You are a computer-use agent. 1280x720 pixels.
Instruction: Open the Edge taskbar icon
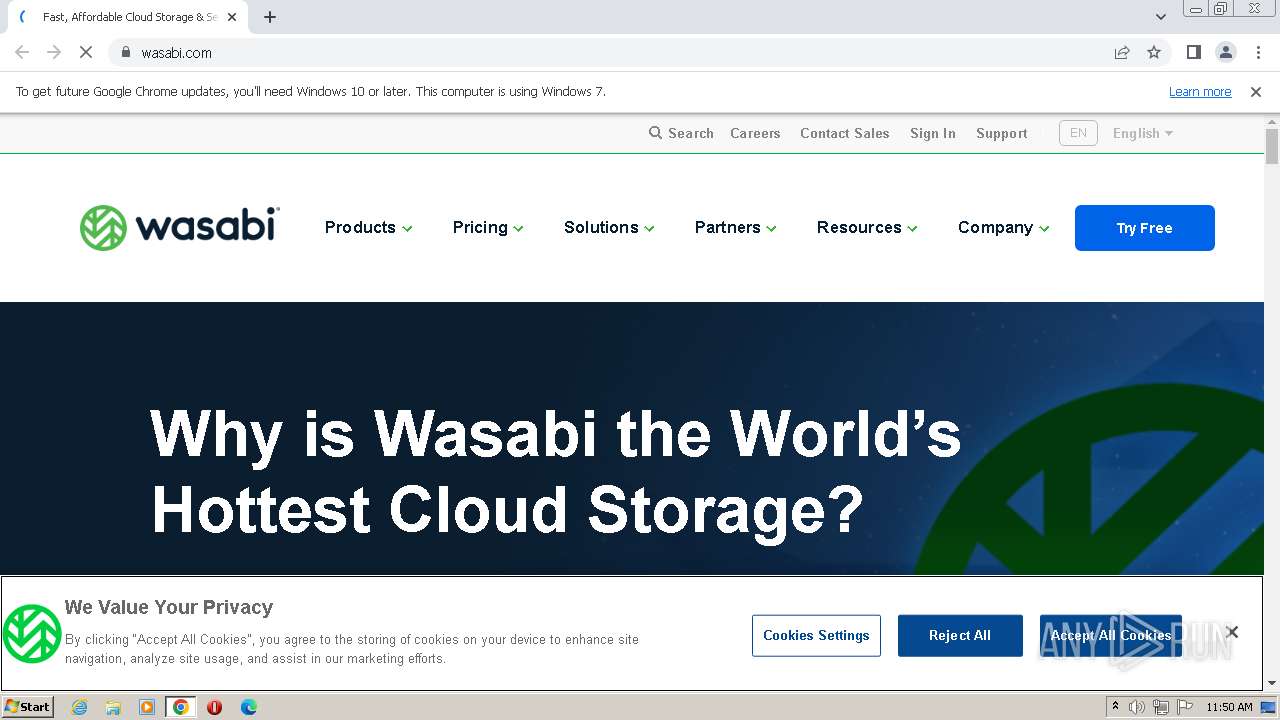pyautogui.click(x=249, y=707)
